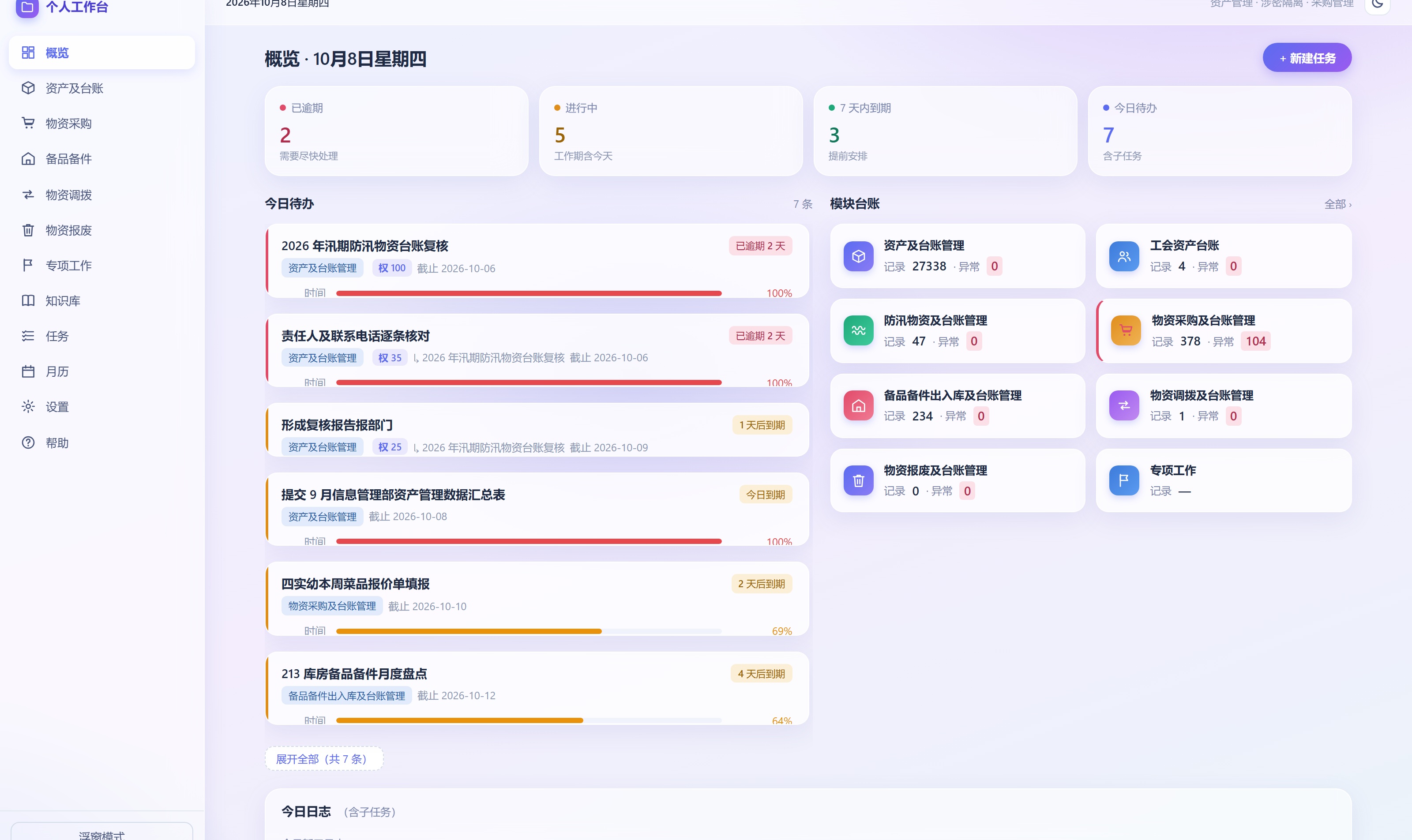Click the 概览 grid icon in sidebar

[28, 52]
